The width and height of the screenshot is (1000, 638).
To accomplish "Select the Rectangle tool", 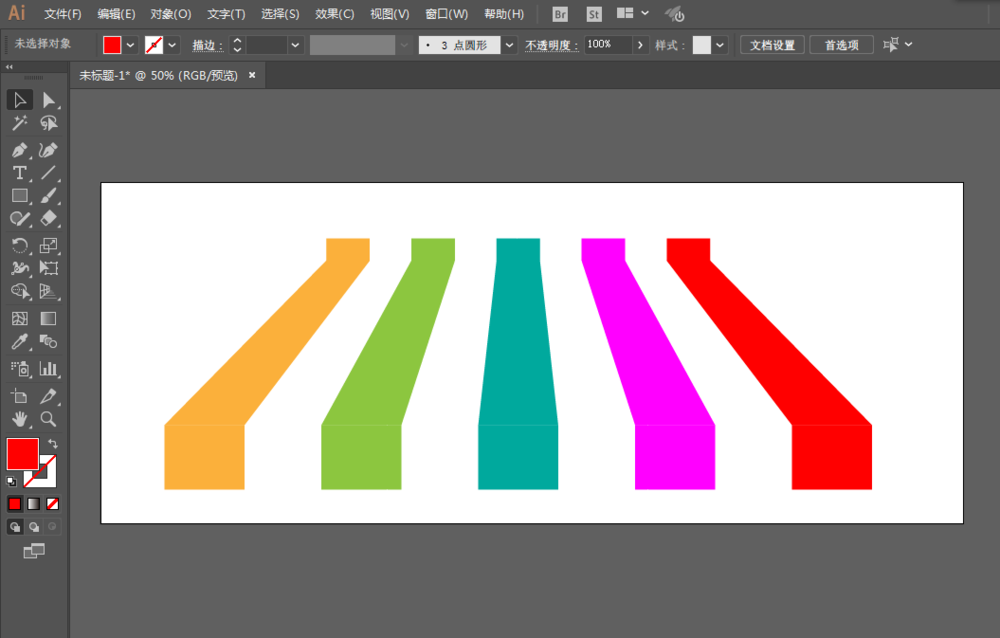I will pos(20,196).
